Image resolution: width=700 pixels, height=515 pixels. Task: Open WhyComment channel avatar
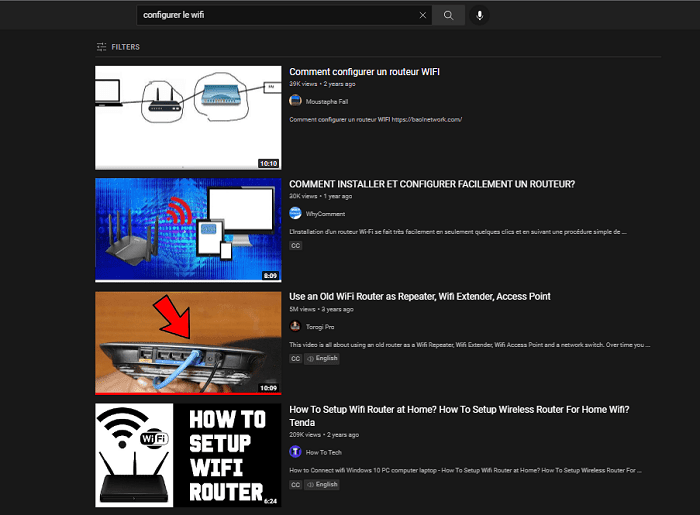click(295, 213)
